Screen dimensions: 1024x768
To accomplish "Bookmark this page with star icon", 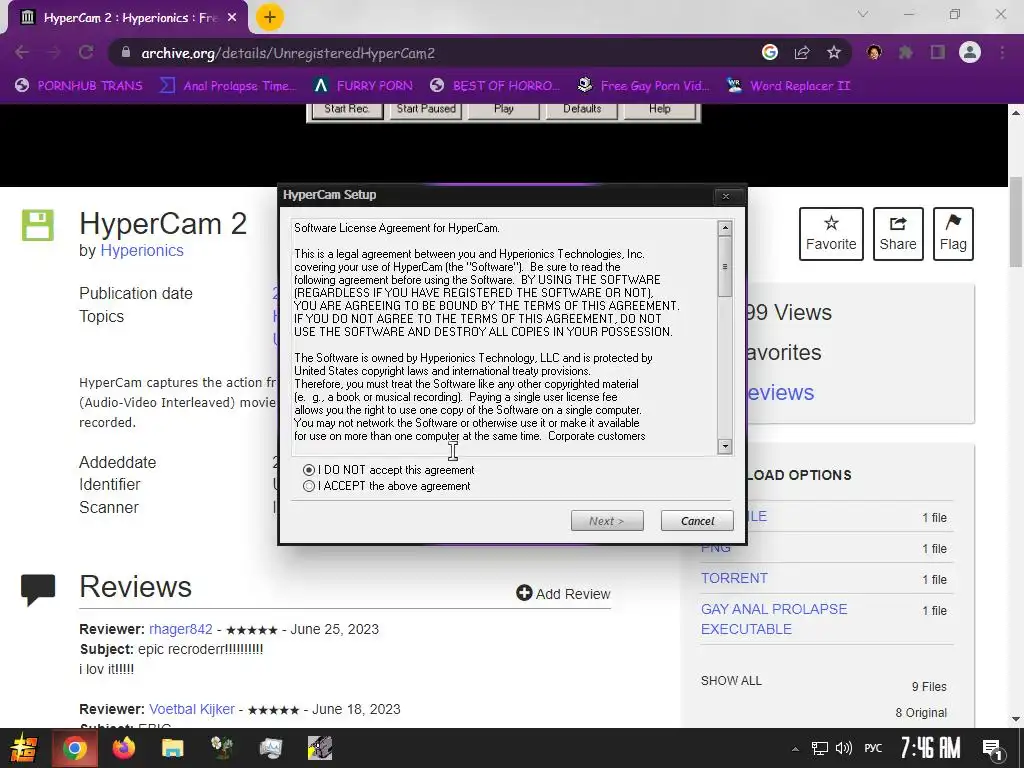I will pos(834,53).
